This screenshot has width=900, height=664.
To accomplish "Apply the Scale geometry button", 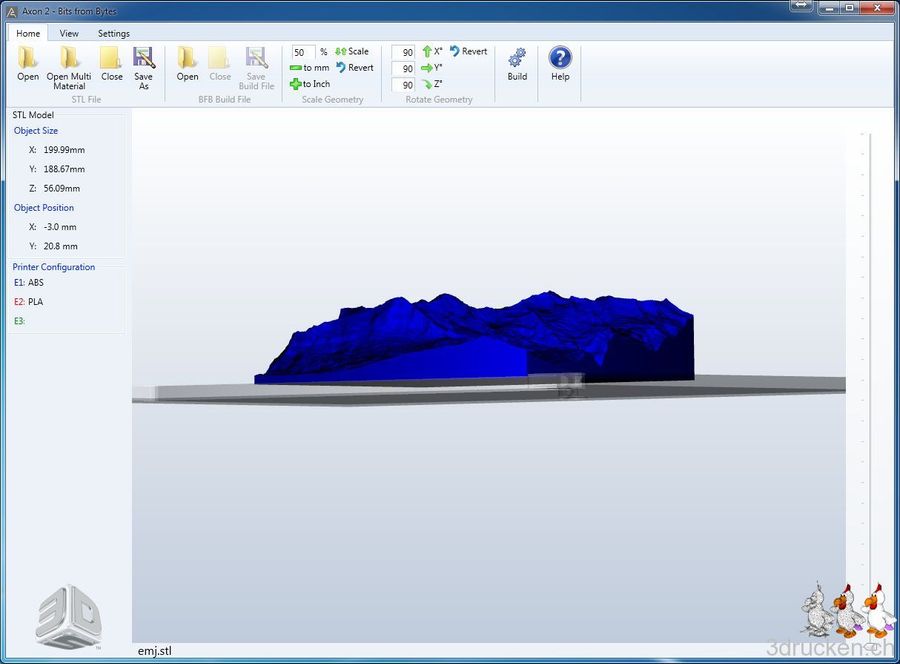I will coord(352,52).
